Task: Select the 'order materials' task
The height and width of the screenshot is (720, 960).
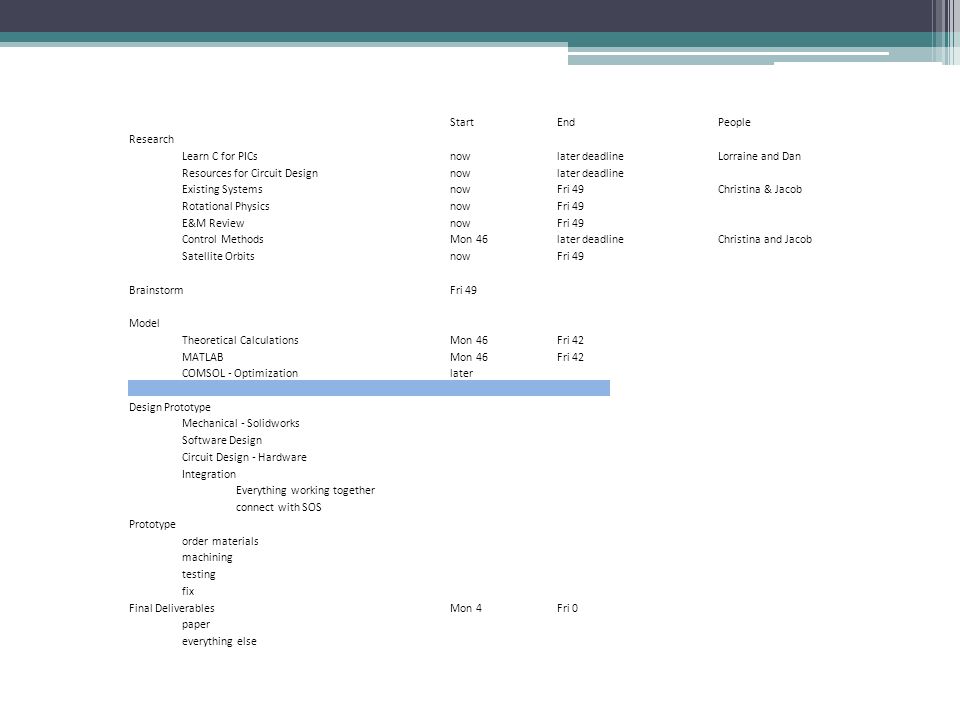Action: (220, 541)
